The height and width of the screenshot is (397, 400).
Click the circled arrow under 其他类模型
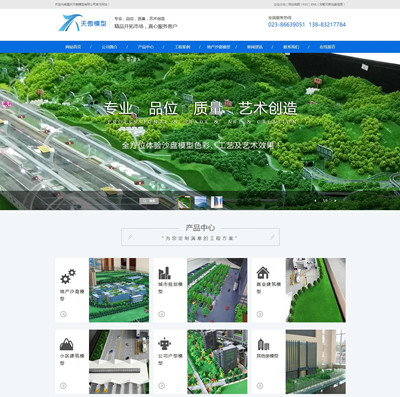pyautogui.click(x=260, y=386)
